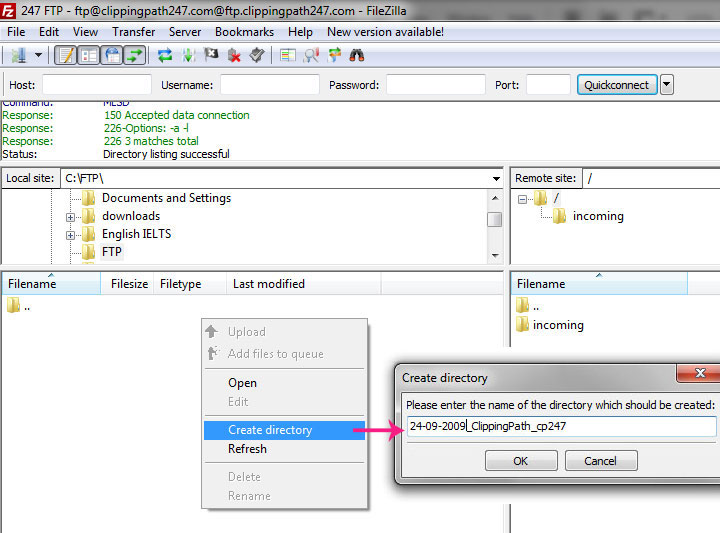Toggle synchronized browsing icon
720x533 pixels.
click(334, 56)
